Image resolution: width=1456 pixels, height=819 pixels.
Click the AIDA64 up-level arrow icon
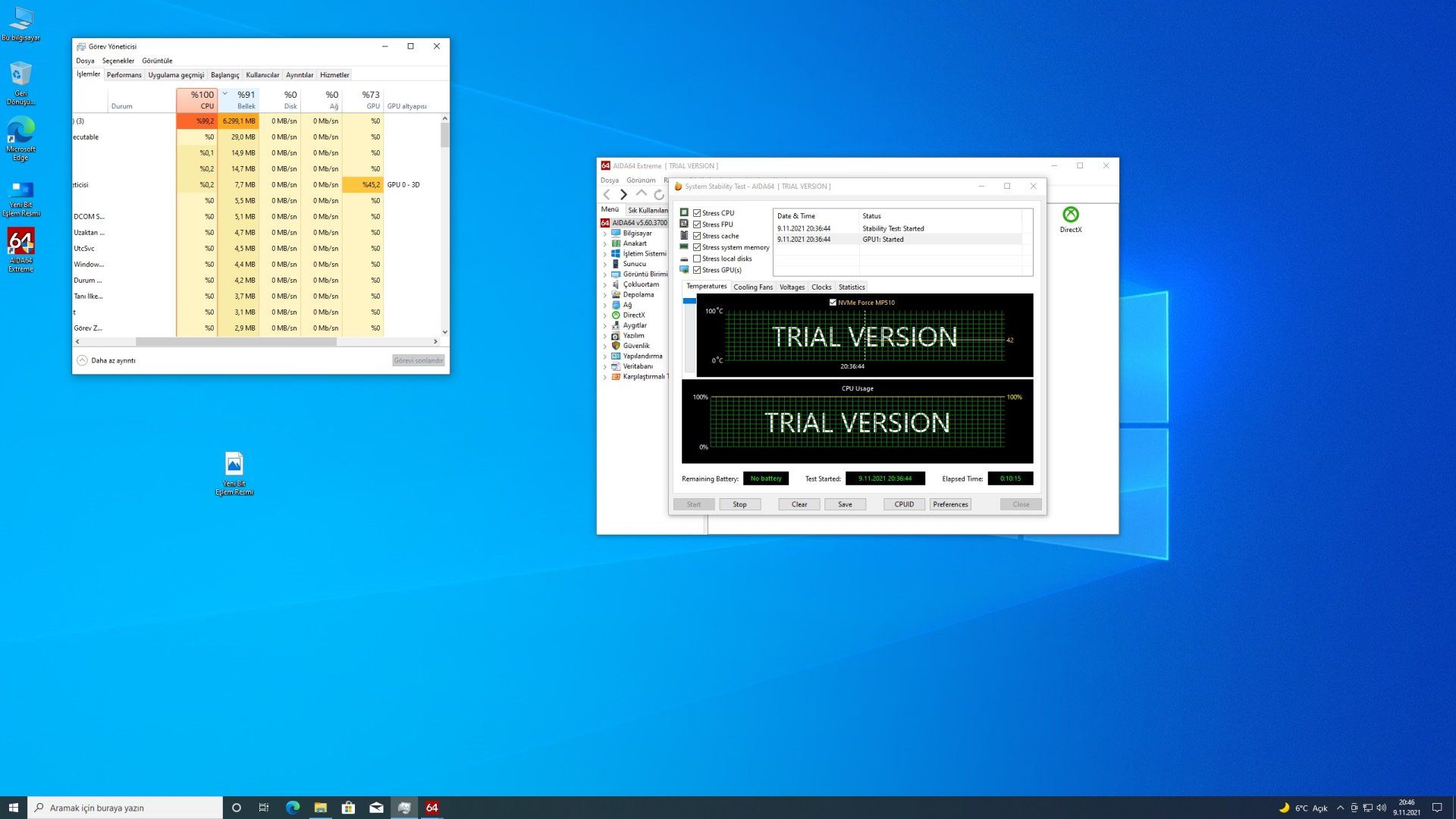pos(642,194)
